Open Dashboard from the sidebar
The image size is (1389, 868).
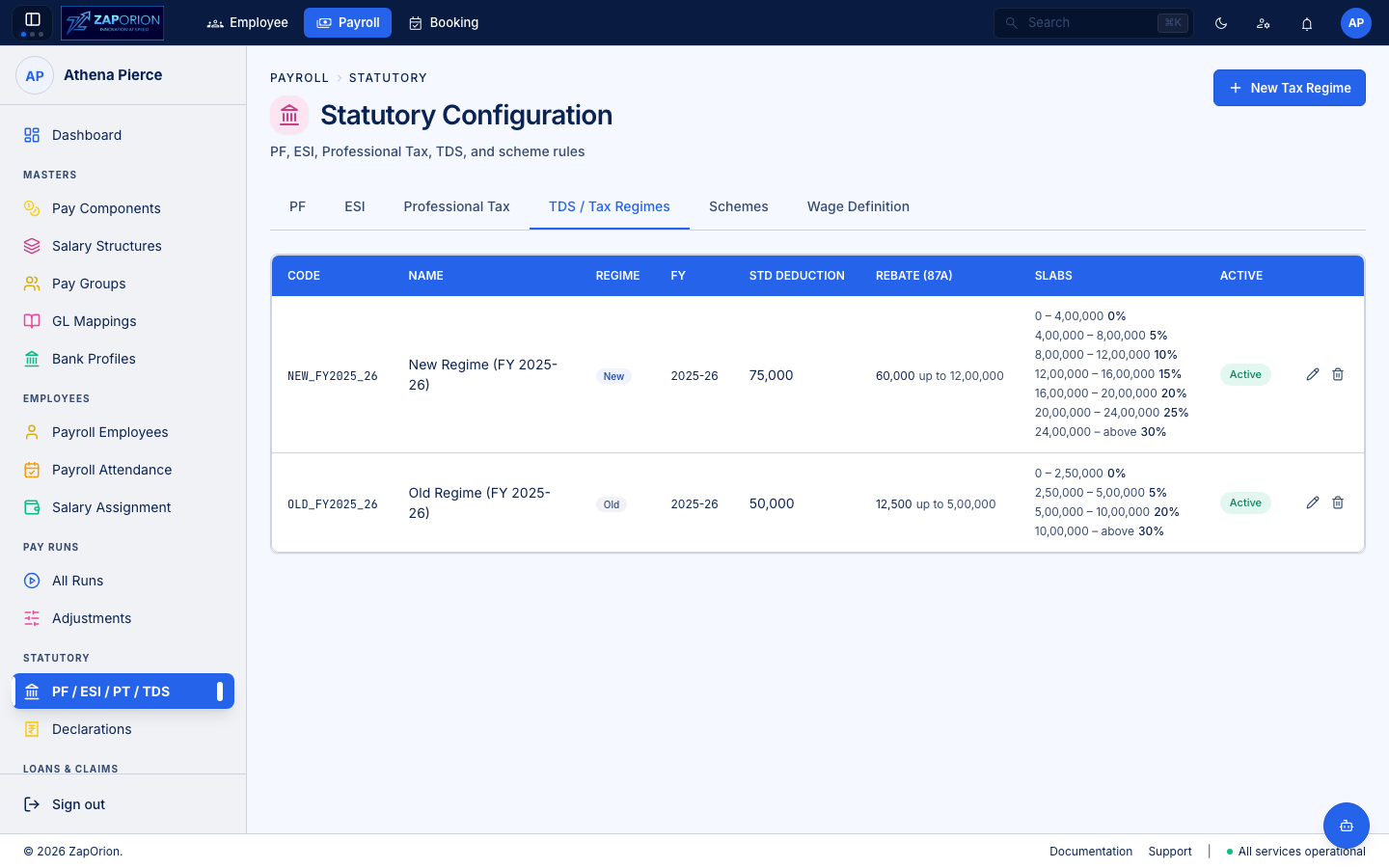[123, 135]
